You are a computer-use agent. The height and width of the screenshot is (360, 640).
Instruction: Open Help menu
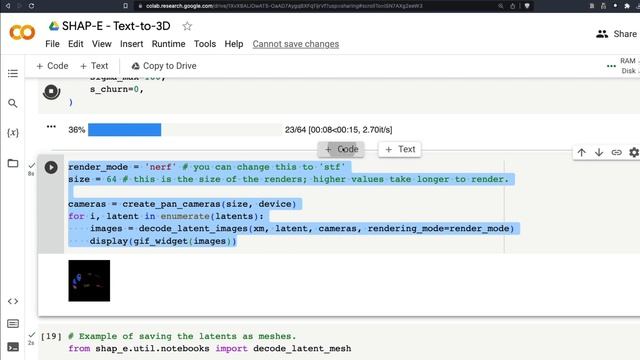click(234, 44)
